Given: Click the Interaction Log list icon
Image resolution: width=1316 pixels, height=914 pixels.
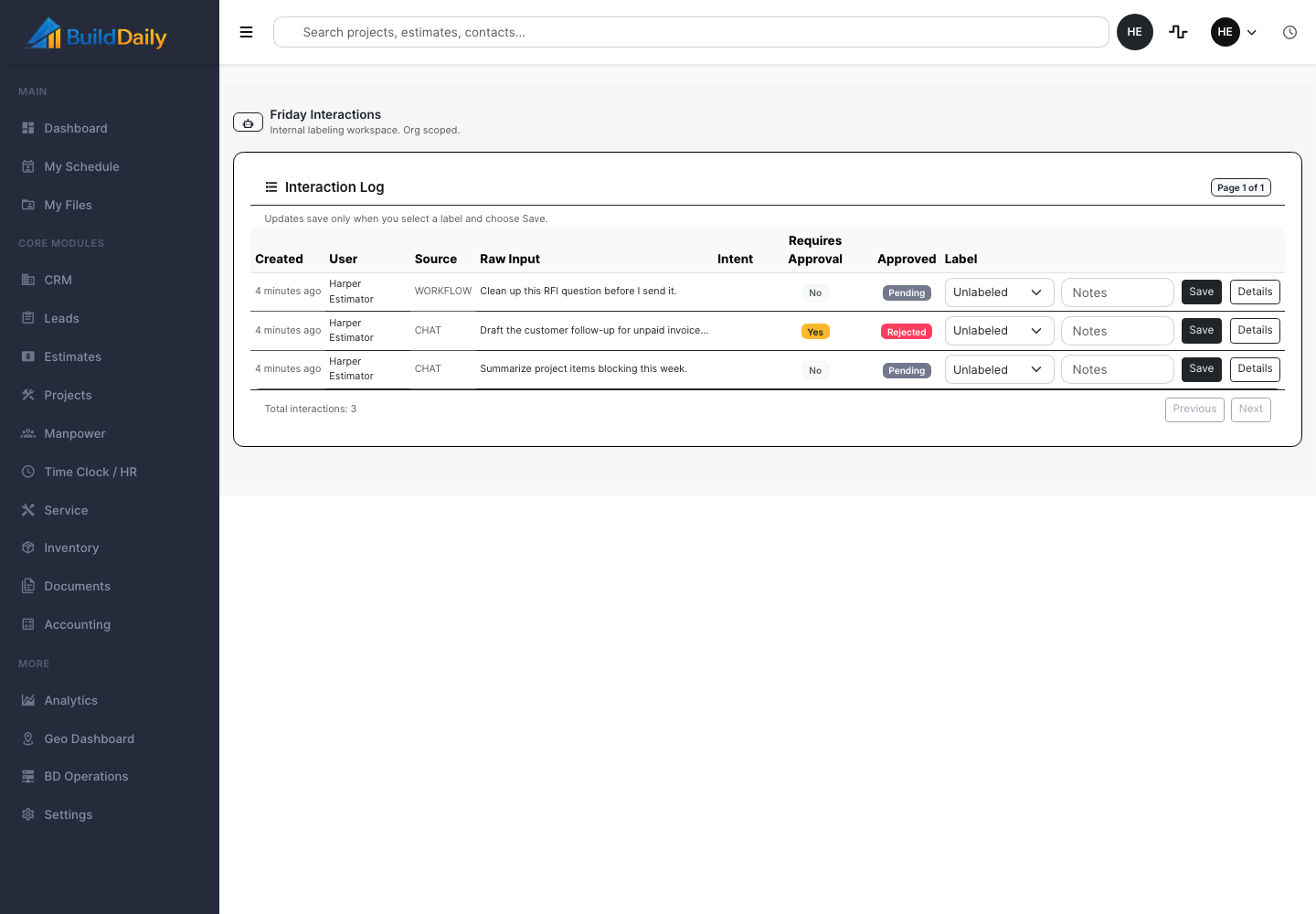Looking at the screenshot, I should 271,187.
